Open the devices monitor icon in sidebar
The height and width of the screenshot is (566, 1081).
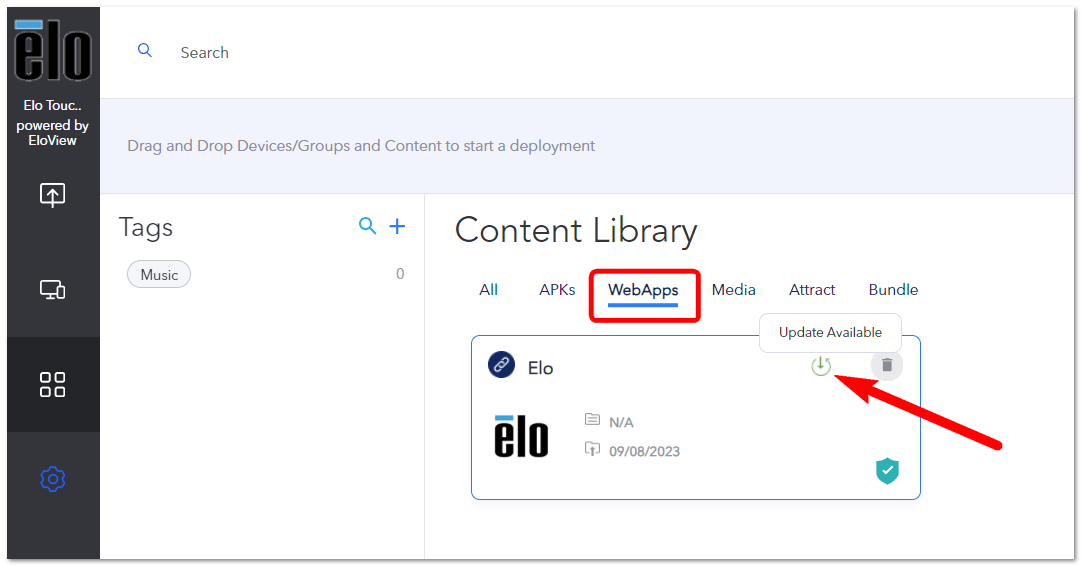click(x=52, y=290)
